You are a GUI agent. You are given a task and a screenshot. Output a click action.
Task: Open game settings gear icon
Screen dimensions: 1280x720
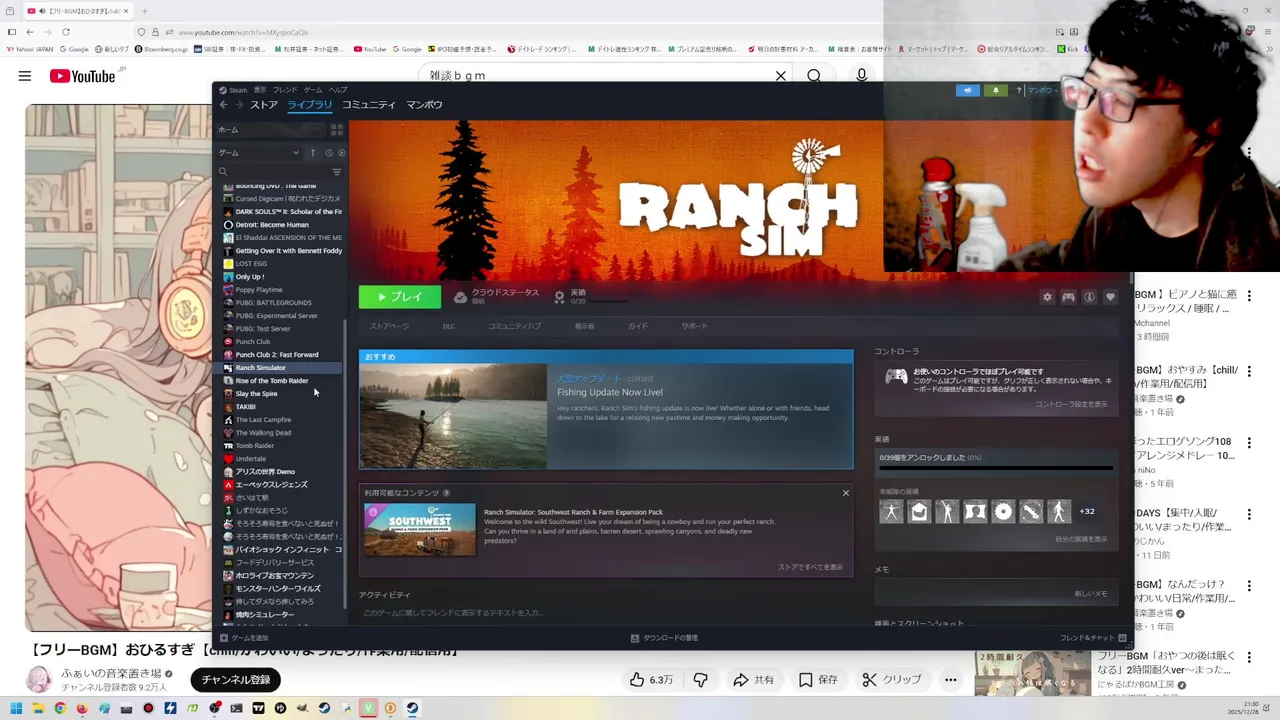click(x=1047, y=297)
